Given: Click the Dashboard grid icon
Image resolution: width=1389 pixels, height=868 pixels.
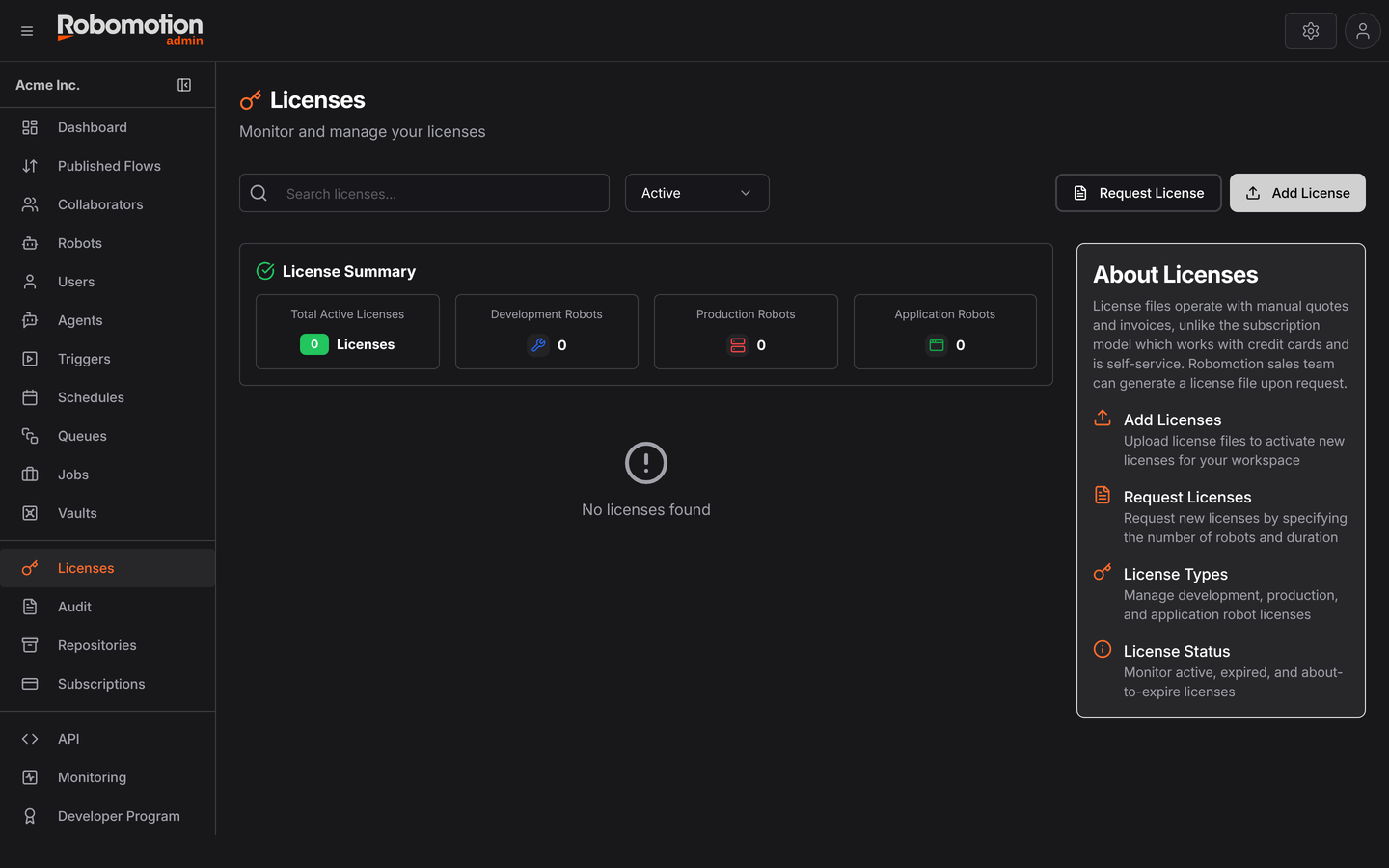Looking at the screenshot, I should pos(30,127).
